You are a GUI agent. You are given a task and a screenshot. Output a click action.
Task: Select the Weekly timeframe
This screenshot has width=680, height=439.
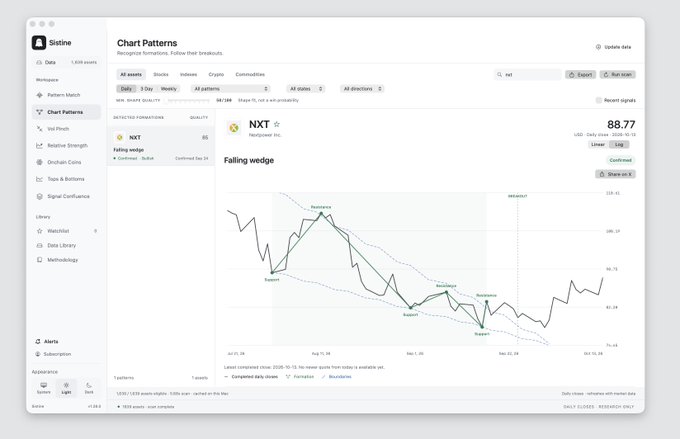point(169,88)
